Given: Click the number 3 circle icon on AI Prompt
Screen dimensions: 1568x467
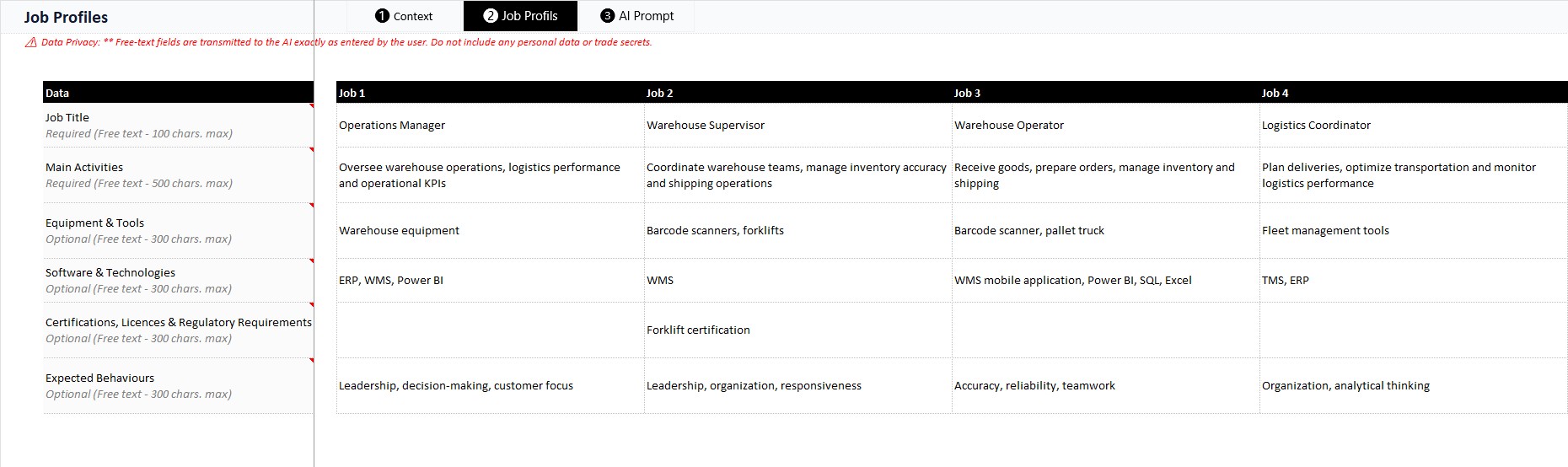Looking at the screenshot, I should tap(607, 16).
